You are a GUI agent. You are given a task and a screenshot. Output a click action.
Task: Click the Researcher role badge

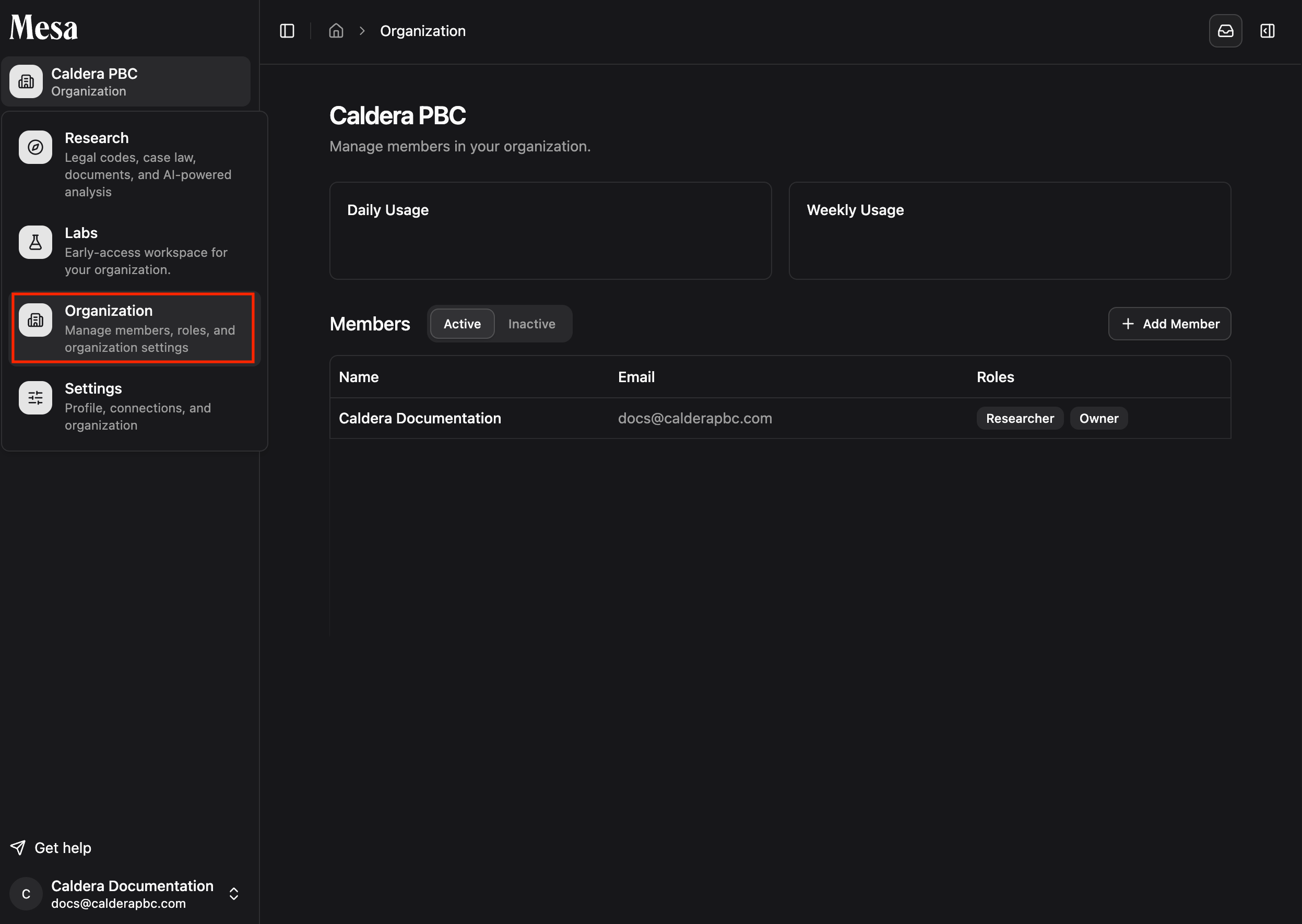coord(1020,418)
